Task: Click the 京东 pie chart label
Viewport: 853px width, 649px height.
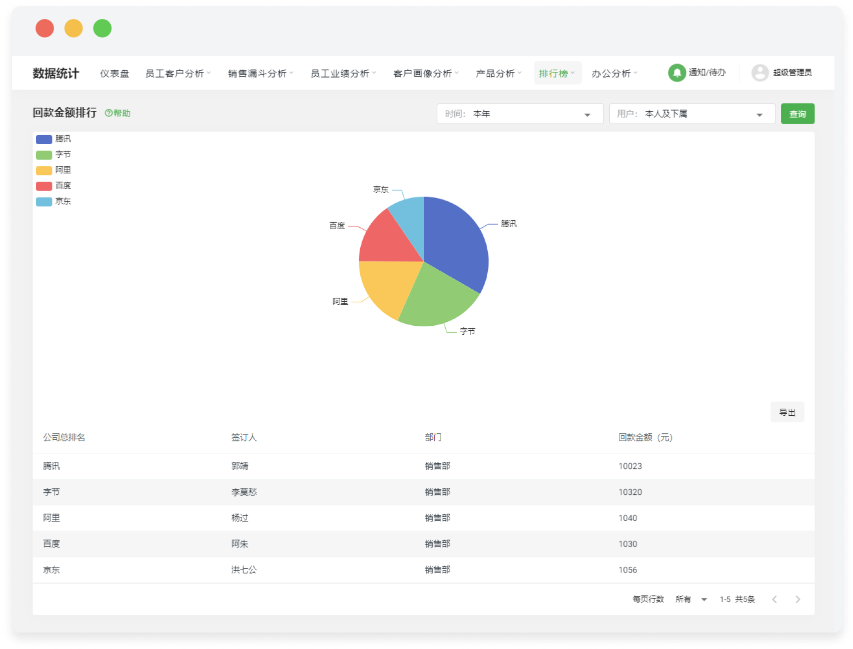Action: tap(381, 189)
